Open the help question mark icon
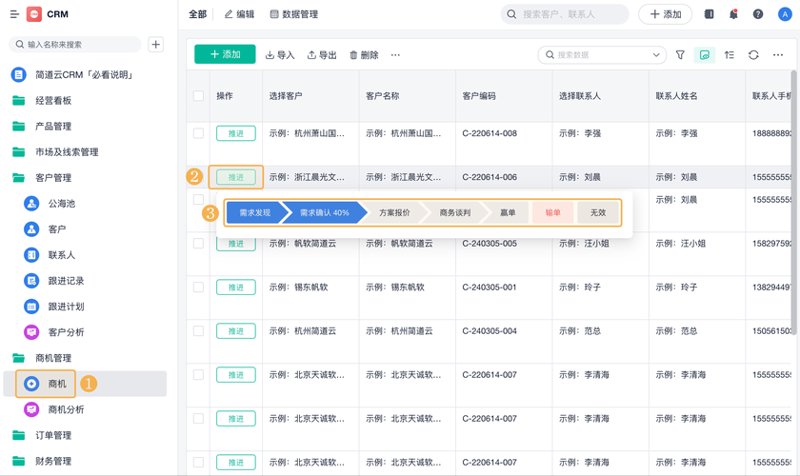This screenshot has height=476, width=800. [x=758, y=14]
